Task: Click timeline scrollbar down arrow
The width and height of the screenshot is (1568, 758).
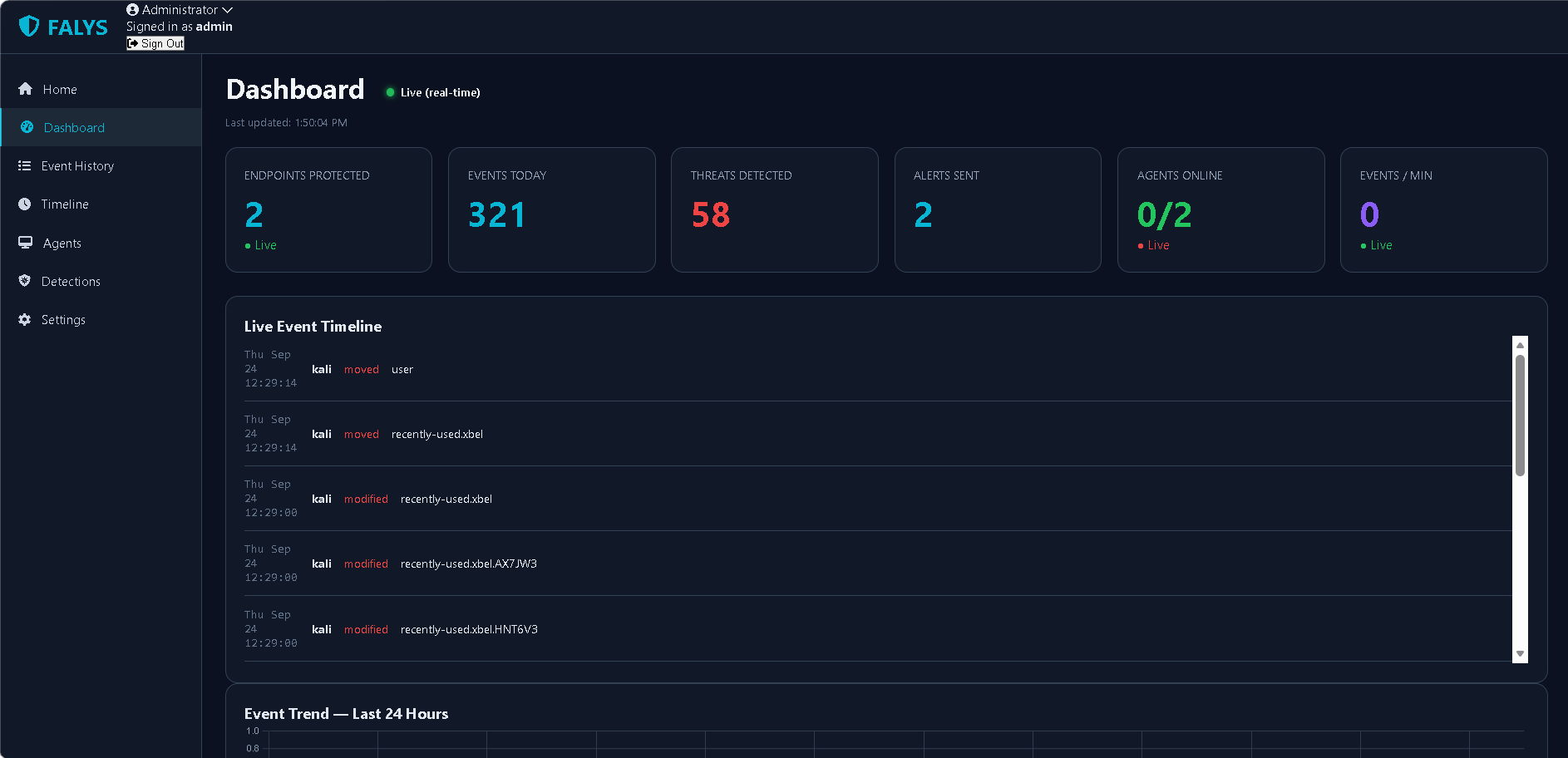Action: click(x=1520, y=654)
